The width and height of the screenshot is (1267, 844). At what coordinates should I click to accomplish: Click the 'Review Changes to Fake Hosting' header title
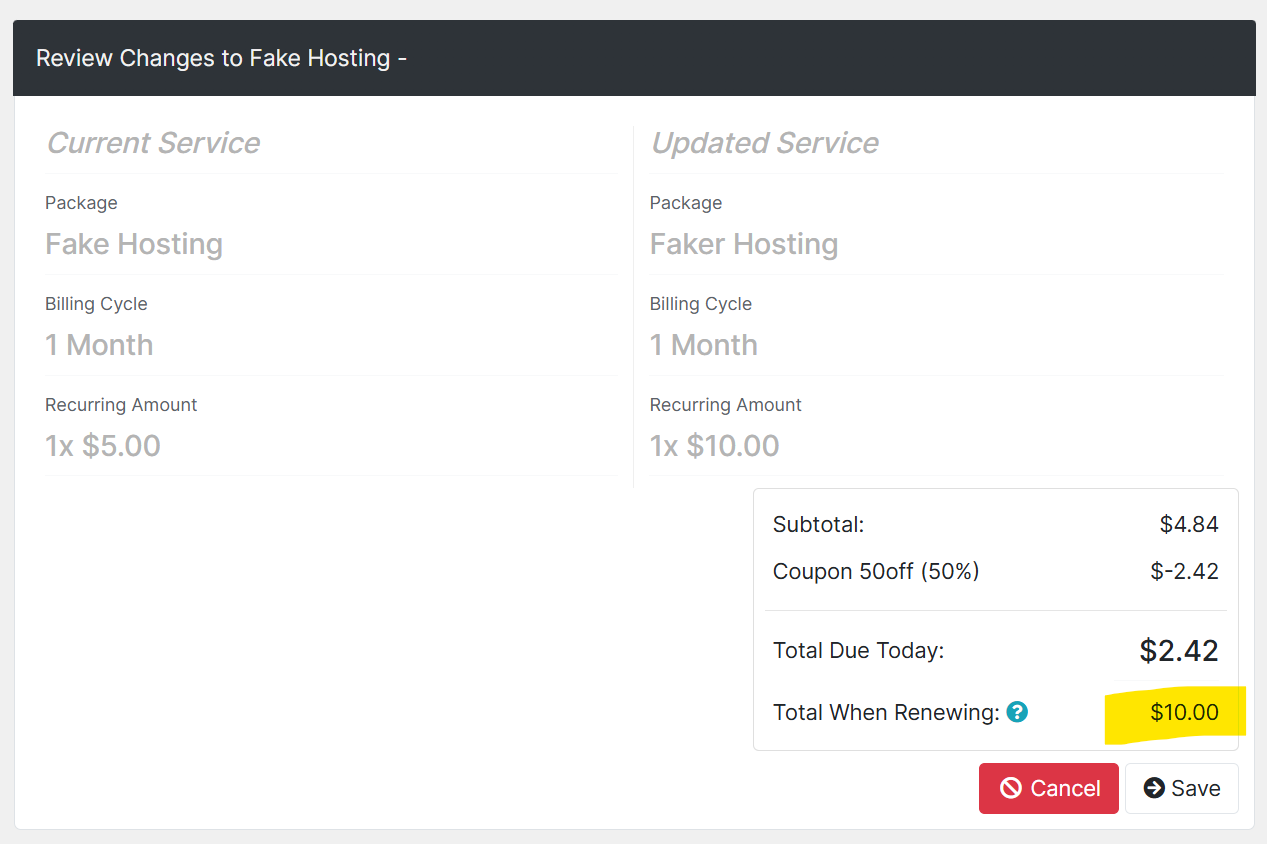coord(221,58)
